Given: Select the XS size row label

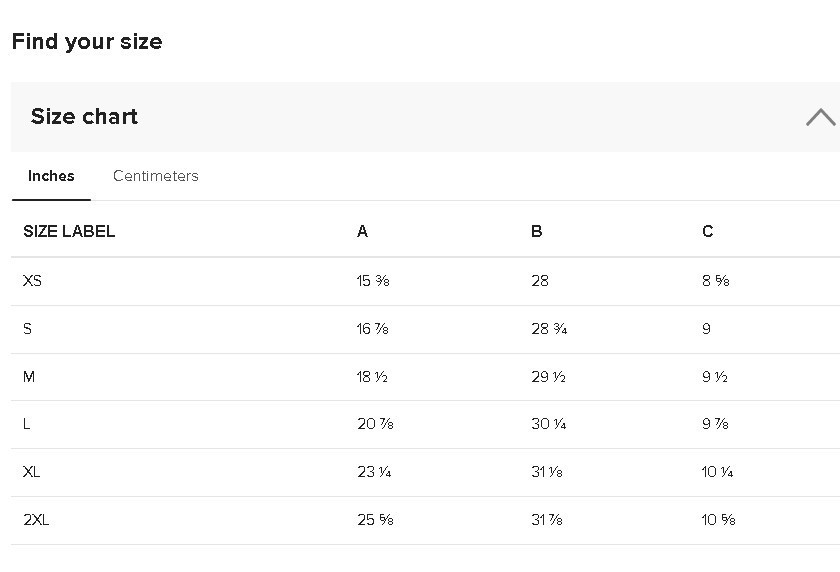Looking at the screenshot, I should click(32, 281).
